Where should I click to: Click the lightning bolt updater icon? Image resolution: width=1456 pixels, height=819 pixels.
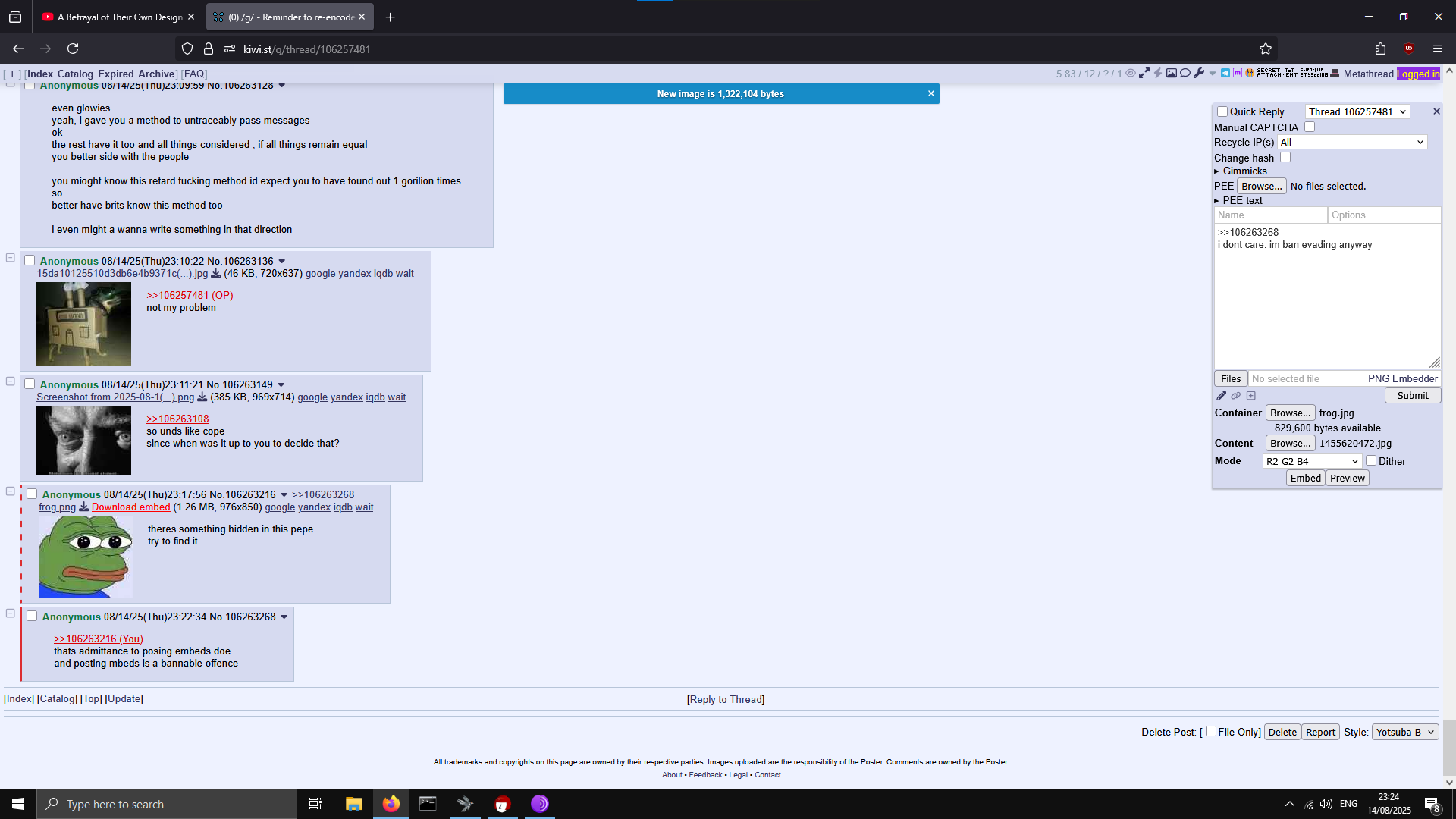click(x=1158, y=73)
